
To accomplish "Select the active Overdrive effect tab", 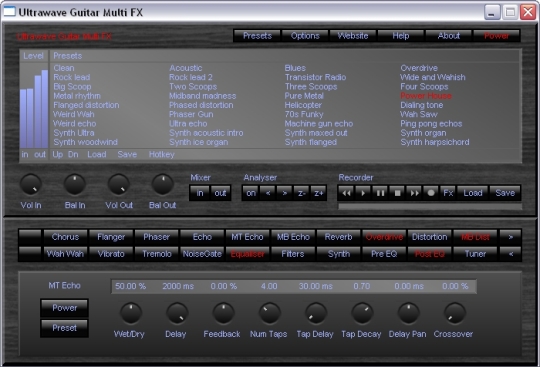I will coord(384,237).
